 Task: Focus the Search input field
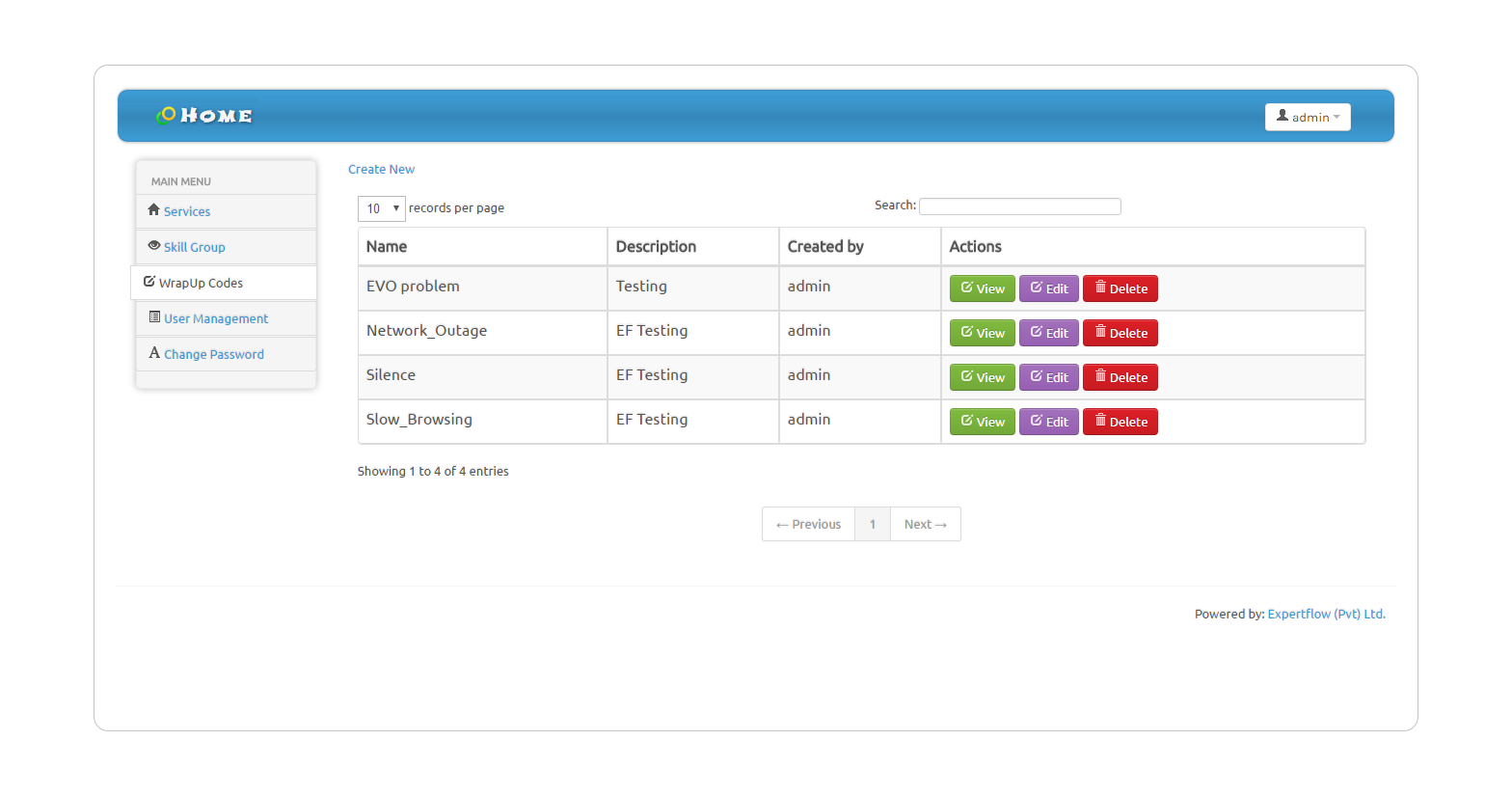[1020, 206]
